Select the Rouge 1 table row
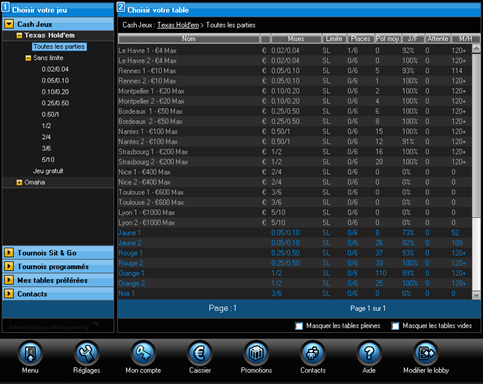 (295, 253)
